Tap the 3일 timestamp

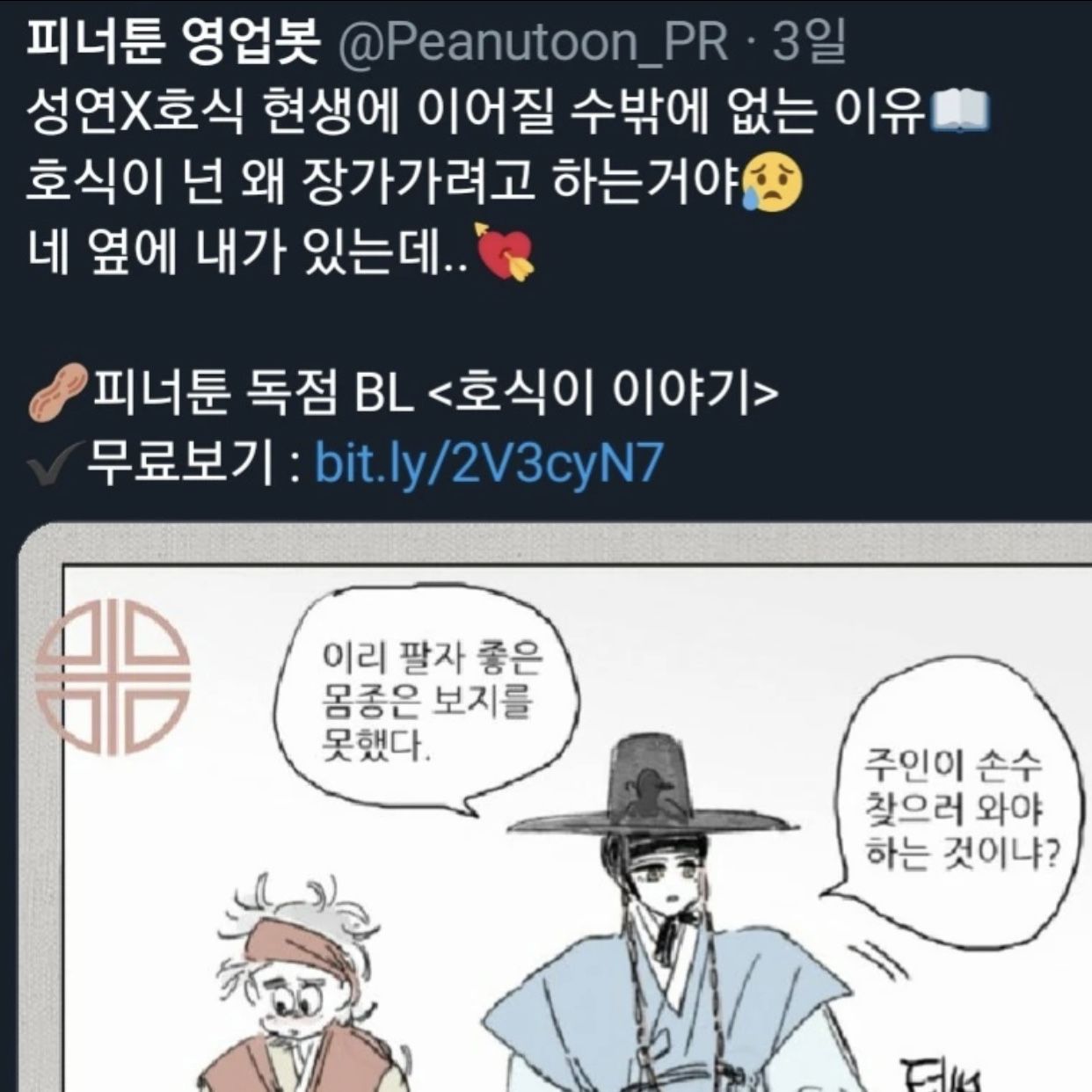pos(809,42)
